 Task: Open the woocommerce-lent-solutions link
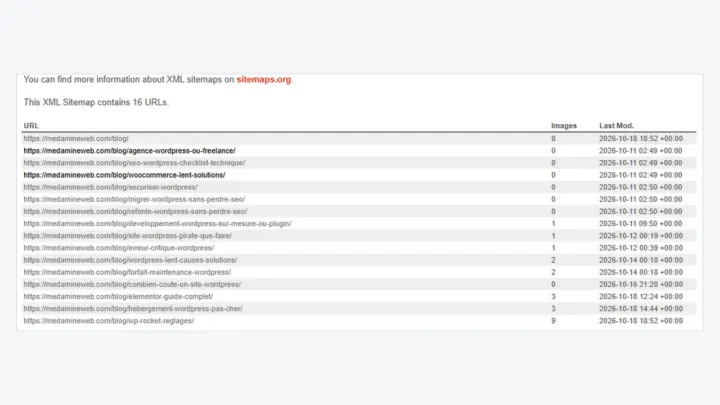(x=124, y=175)
